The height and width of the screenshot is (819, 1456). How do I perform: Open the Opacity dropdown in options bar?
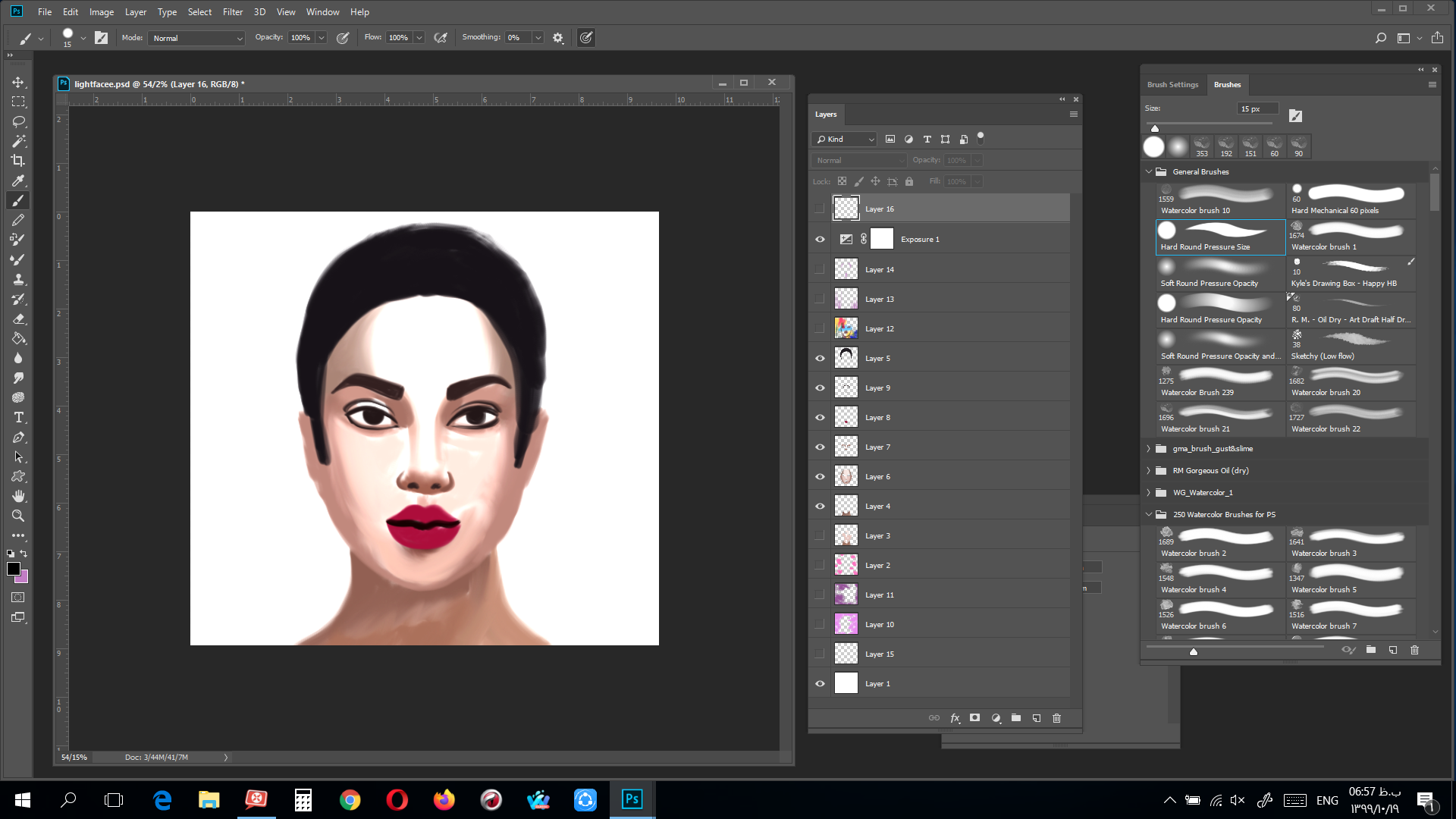coord(322,38)
